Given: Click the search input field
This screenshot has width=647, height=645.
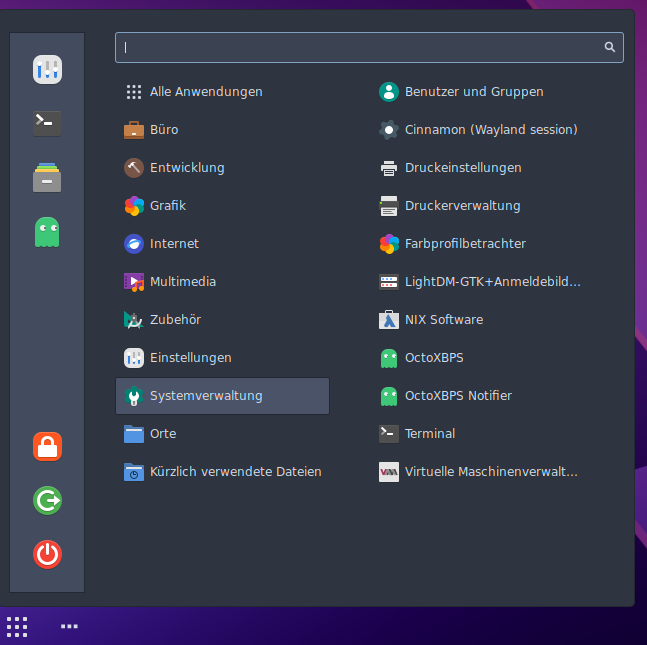Looking at the screenshot, I should click(360, 47).
